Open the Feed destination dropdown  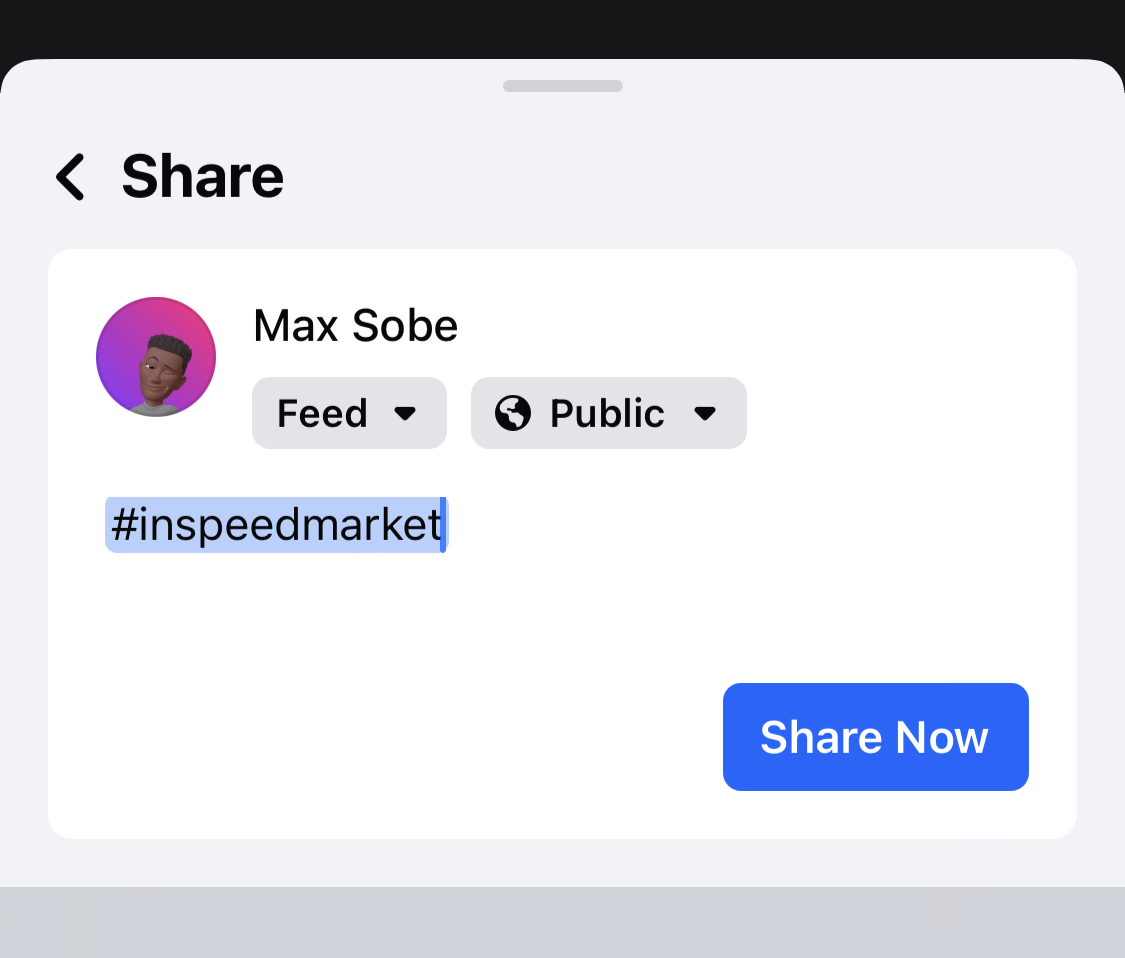pyautogui.click(x=349, y=413)
